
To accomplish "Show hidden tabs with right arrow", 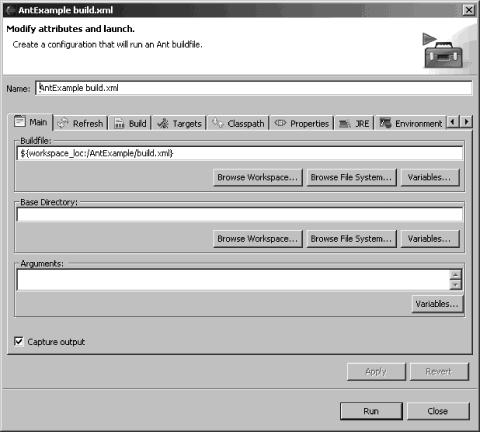I will point(467,122).
